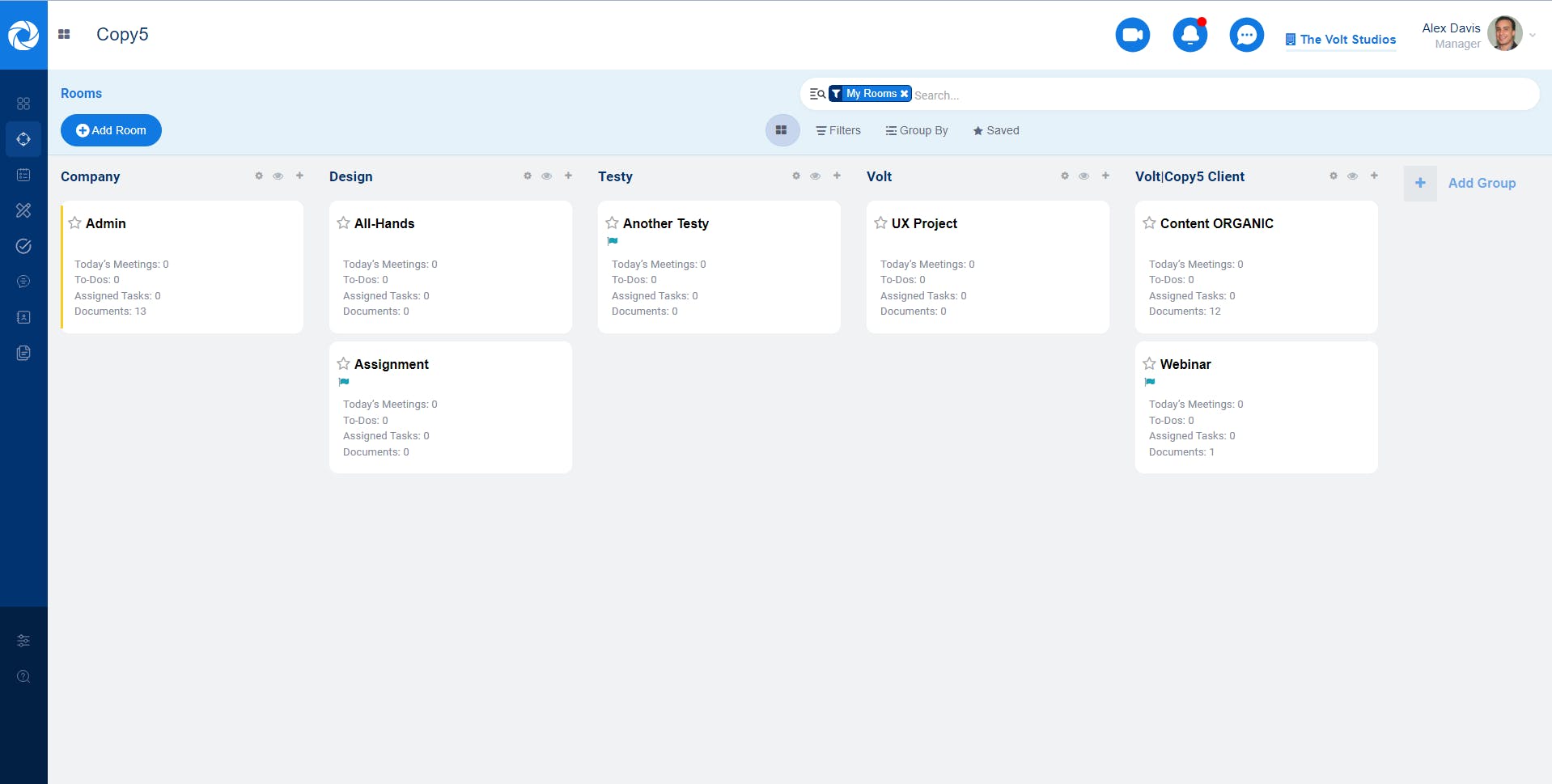Open settings gear for Testy group
1552x784 pixels.
(796, 176)
